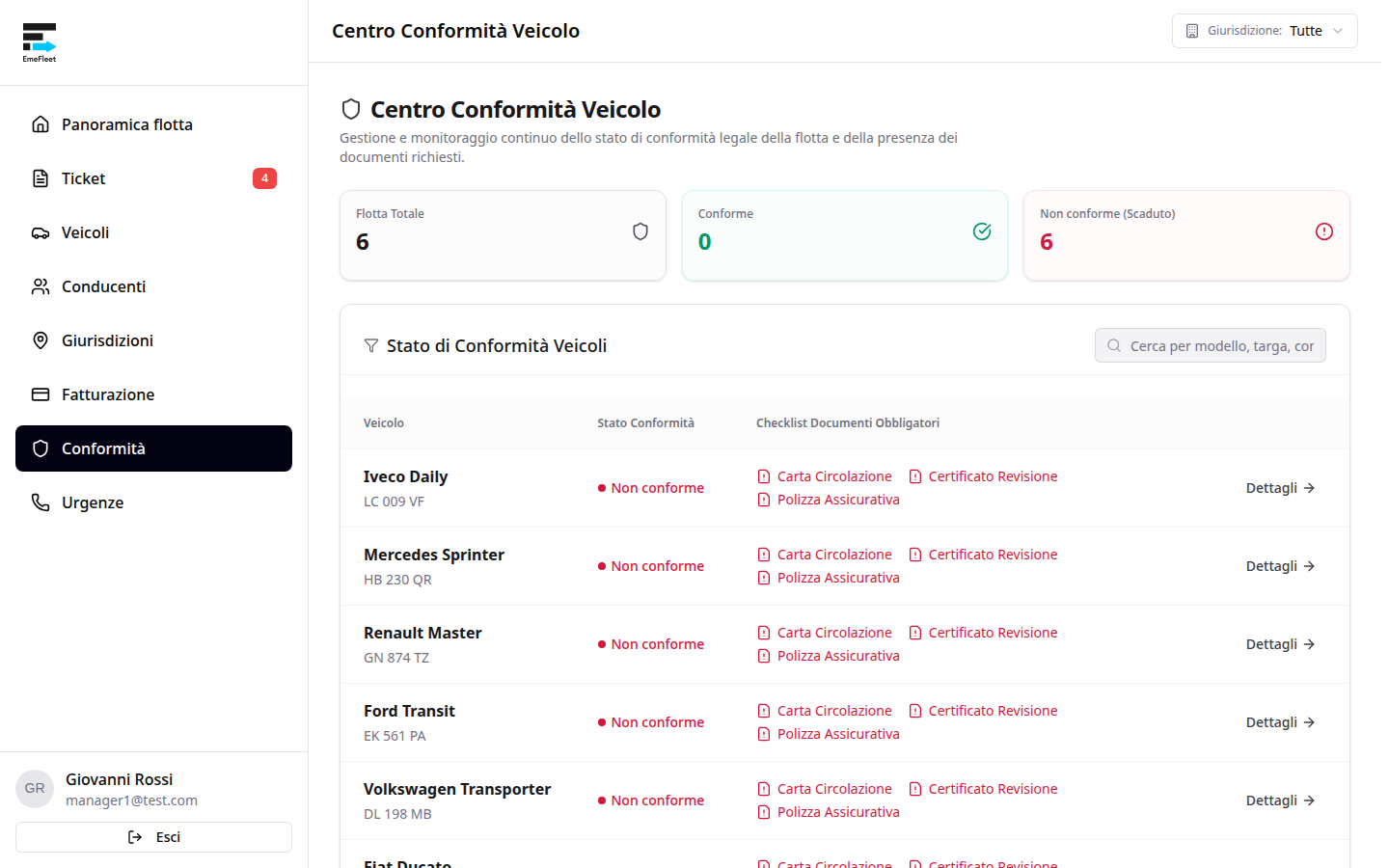
Task: Click the EmeFleet logo icon
Action: click(x=40, y=42)
